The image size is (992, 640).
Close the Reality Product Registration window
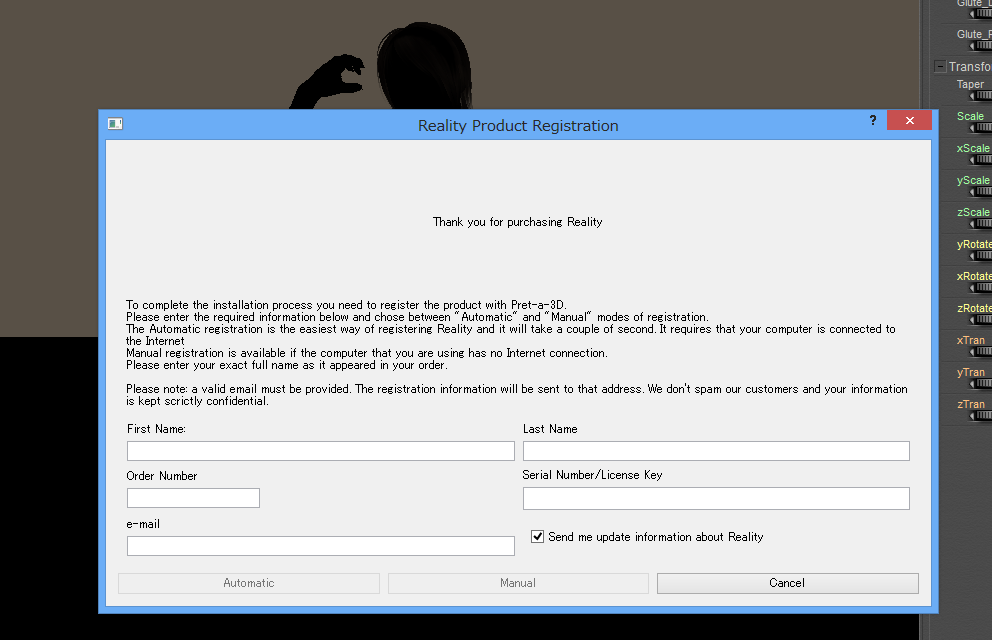click(x=909, y=120)
